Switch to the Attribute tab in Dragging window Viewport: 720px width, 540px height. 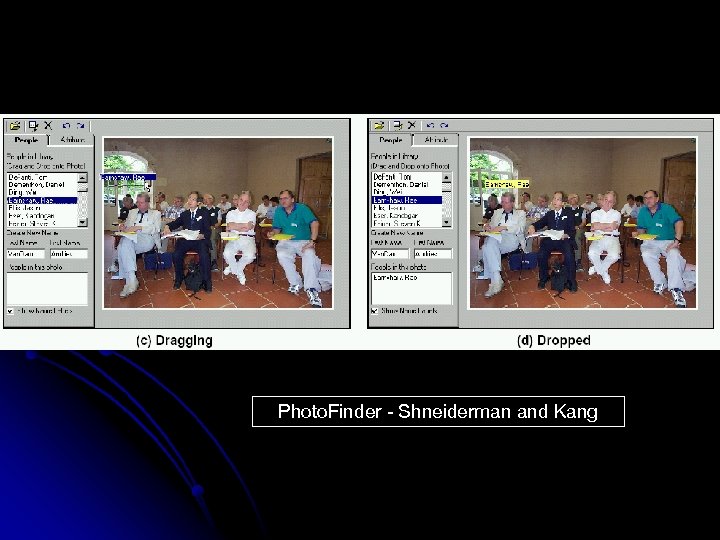(x=72, y=140)
